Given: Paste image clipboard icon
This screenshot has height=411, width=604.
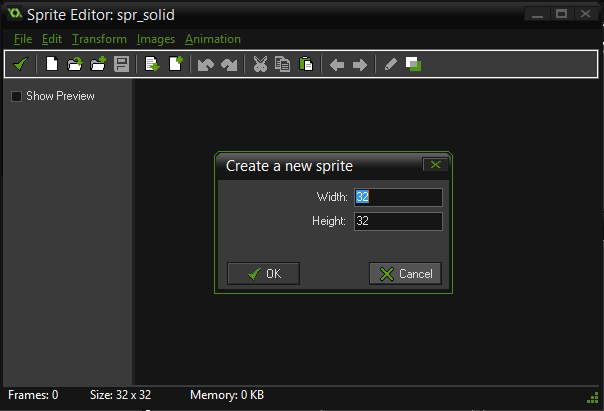Looking at the screenshot, I should tap(306, 64).
